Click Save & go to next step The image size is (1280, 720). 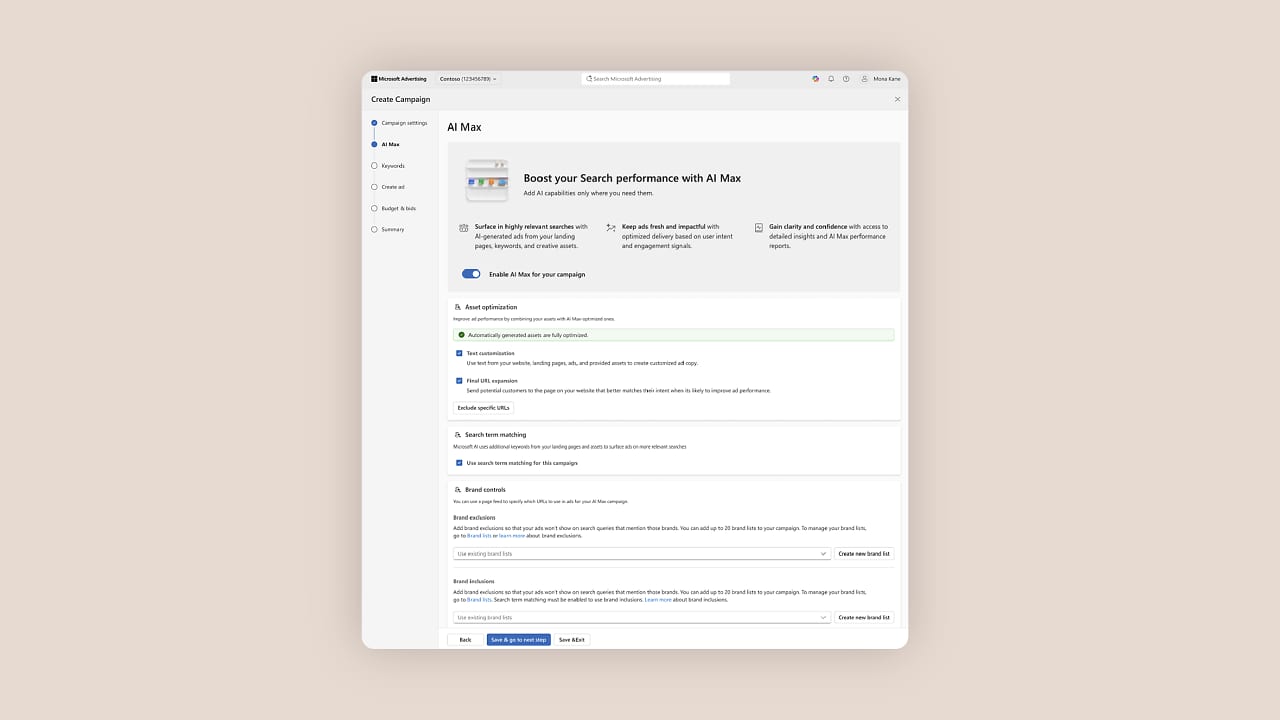pyautogui.click(x=519, y=639)
